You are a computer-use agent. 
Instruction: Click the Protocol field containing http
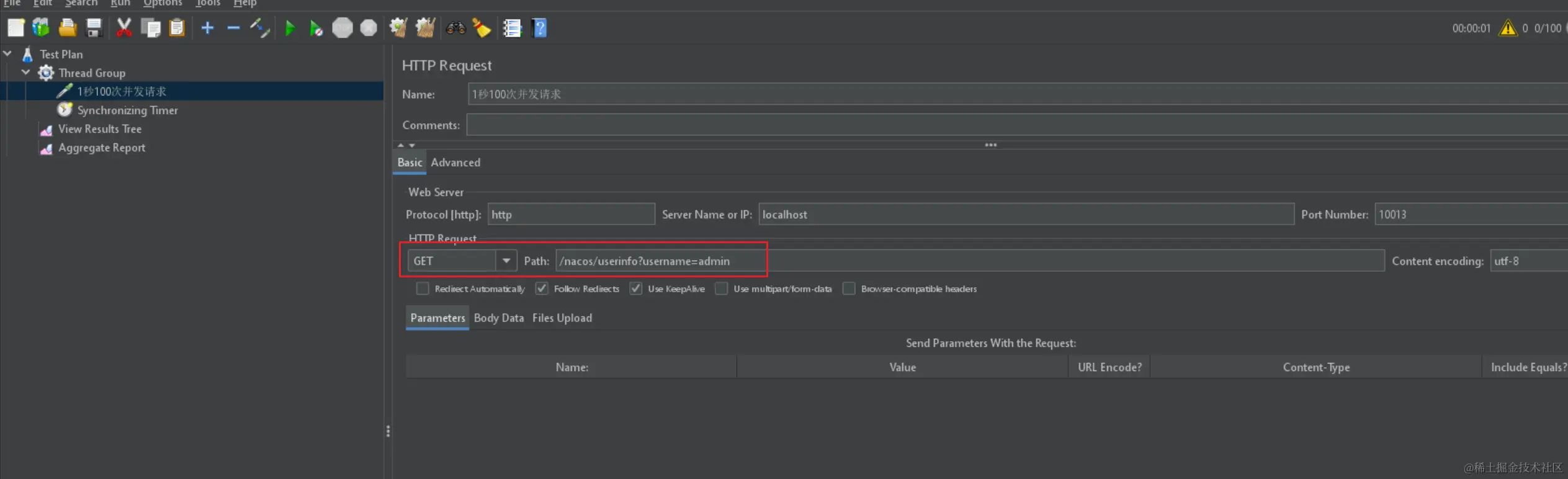(571, 214)
